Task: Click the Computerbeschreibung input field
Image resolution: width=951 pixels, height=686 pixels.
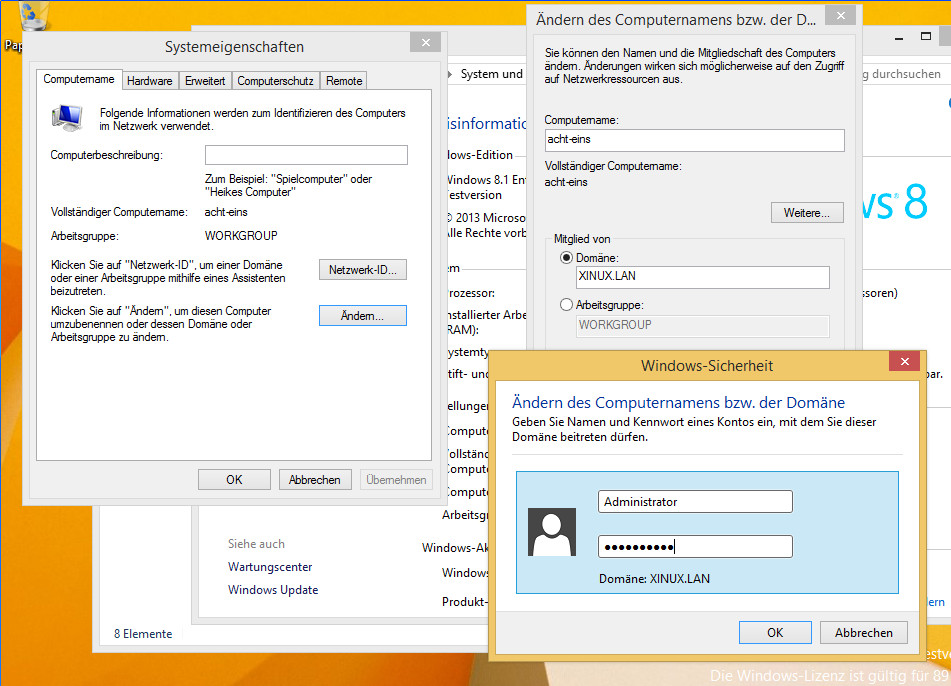Action: coord(304,155)
